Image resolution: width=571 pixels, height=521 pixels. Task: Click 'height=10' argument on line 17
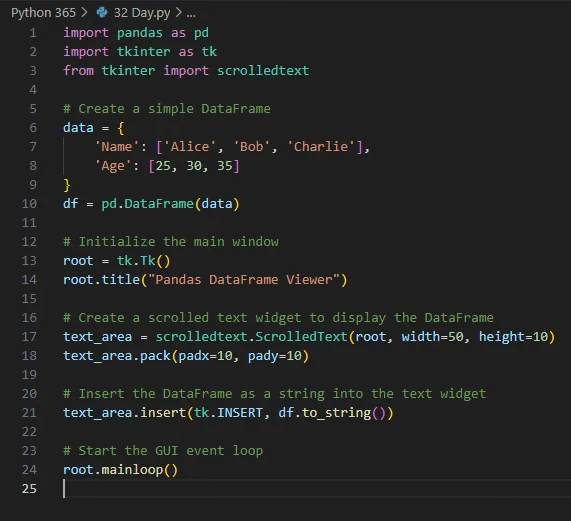pos(513,336)
